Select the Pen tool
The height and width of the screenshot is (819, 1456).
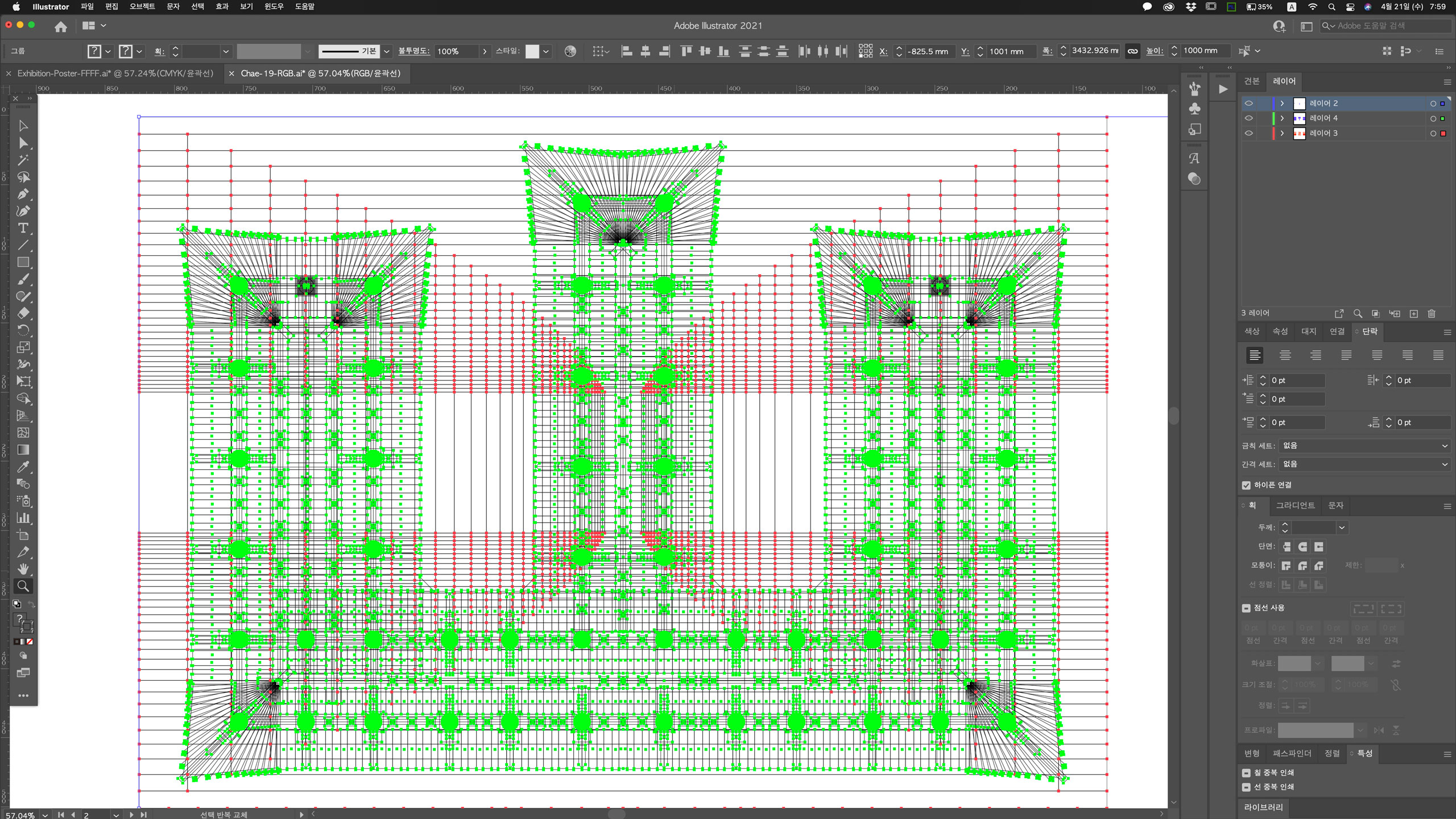(x=23, y=194)
